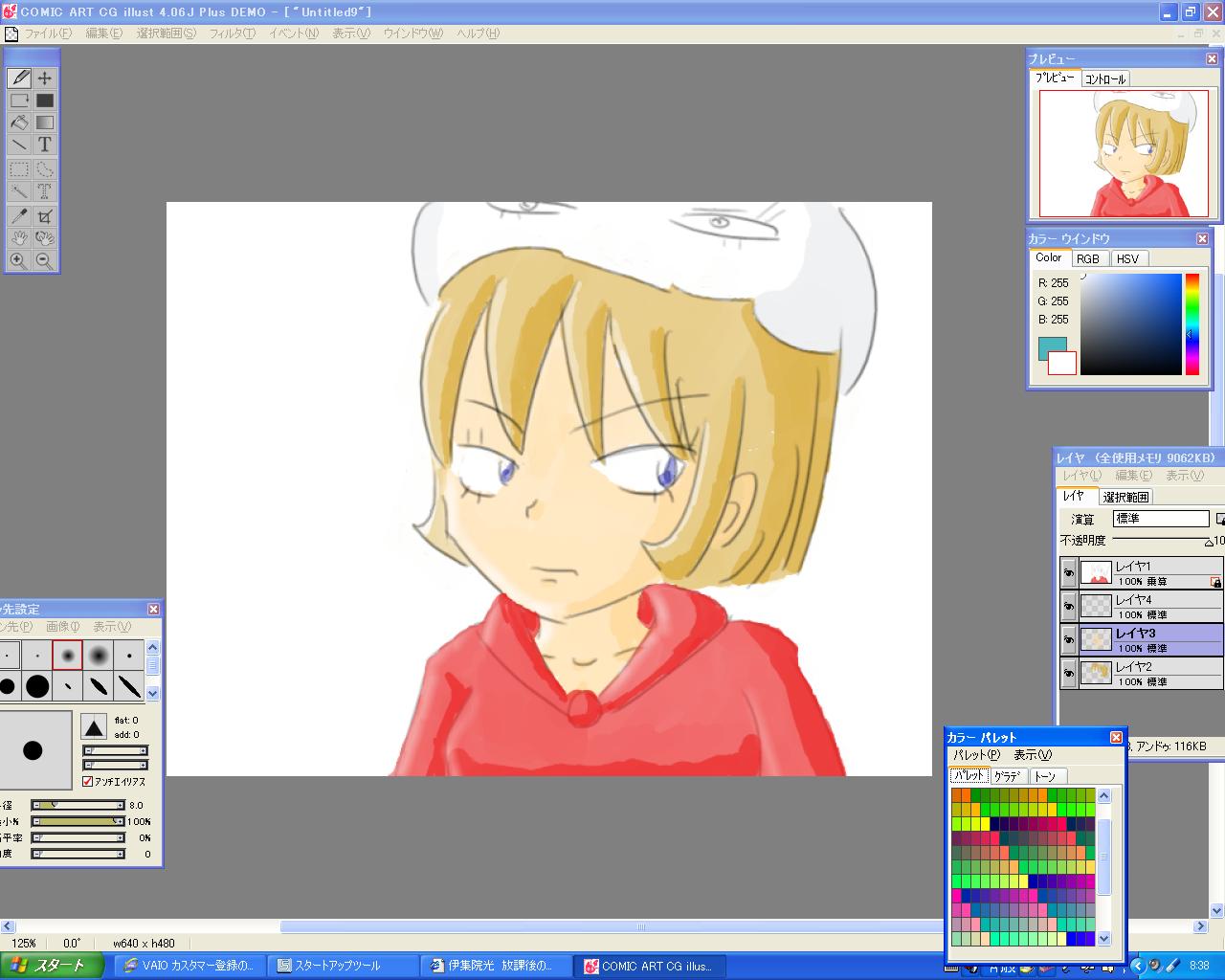This screenshot has width=1225, height=980.
Task: Open the 演算 blend mode dropdown
Action: [1161, 519]
